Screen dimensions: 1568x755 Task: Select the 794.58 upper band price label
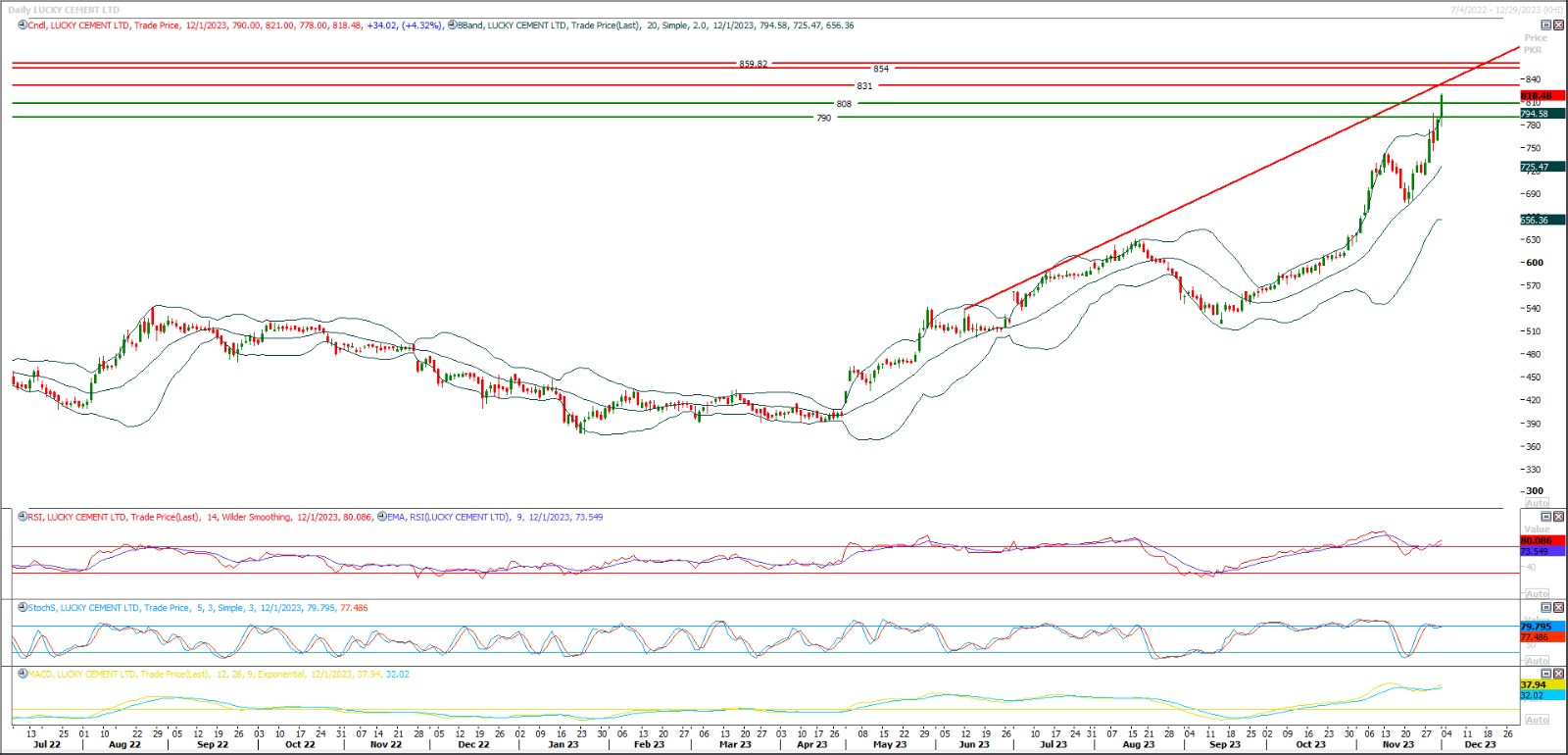click(1535, 114)
